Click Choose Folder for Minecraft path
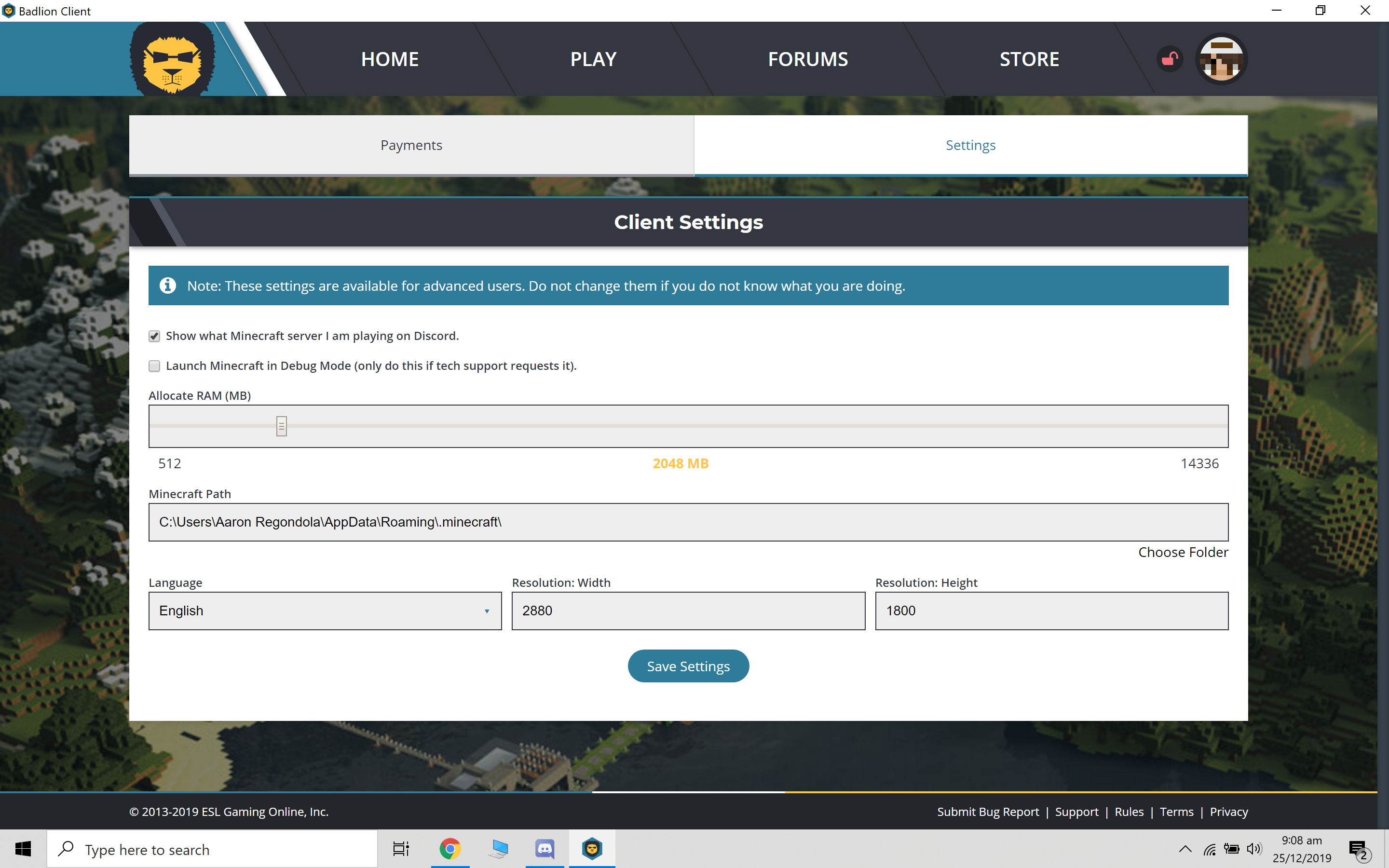This screenshot has height=868, width=1389. [x=1183, y=552]
